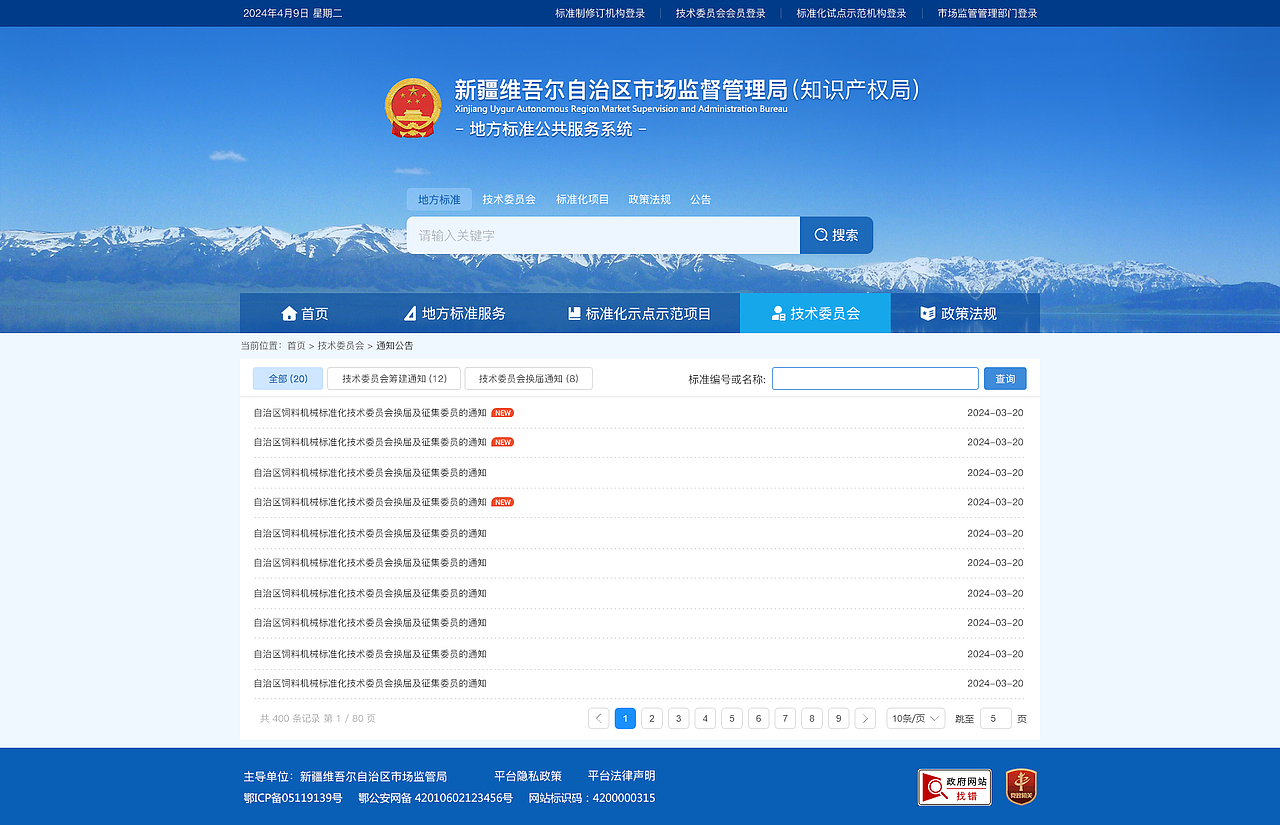Select the 全部 (20) filter tab
Screen dimensions: 1280x825
pyautogui.click(x=288, y=378)
